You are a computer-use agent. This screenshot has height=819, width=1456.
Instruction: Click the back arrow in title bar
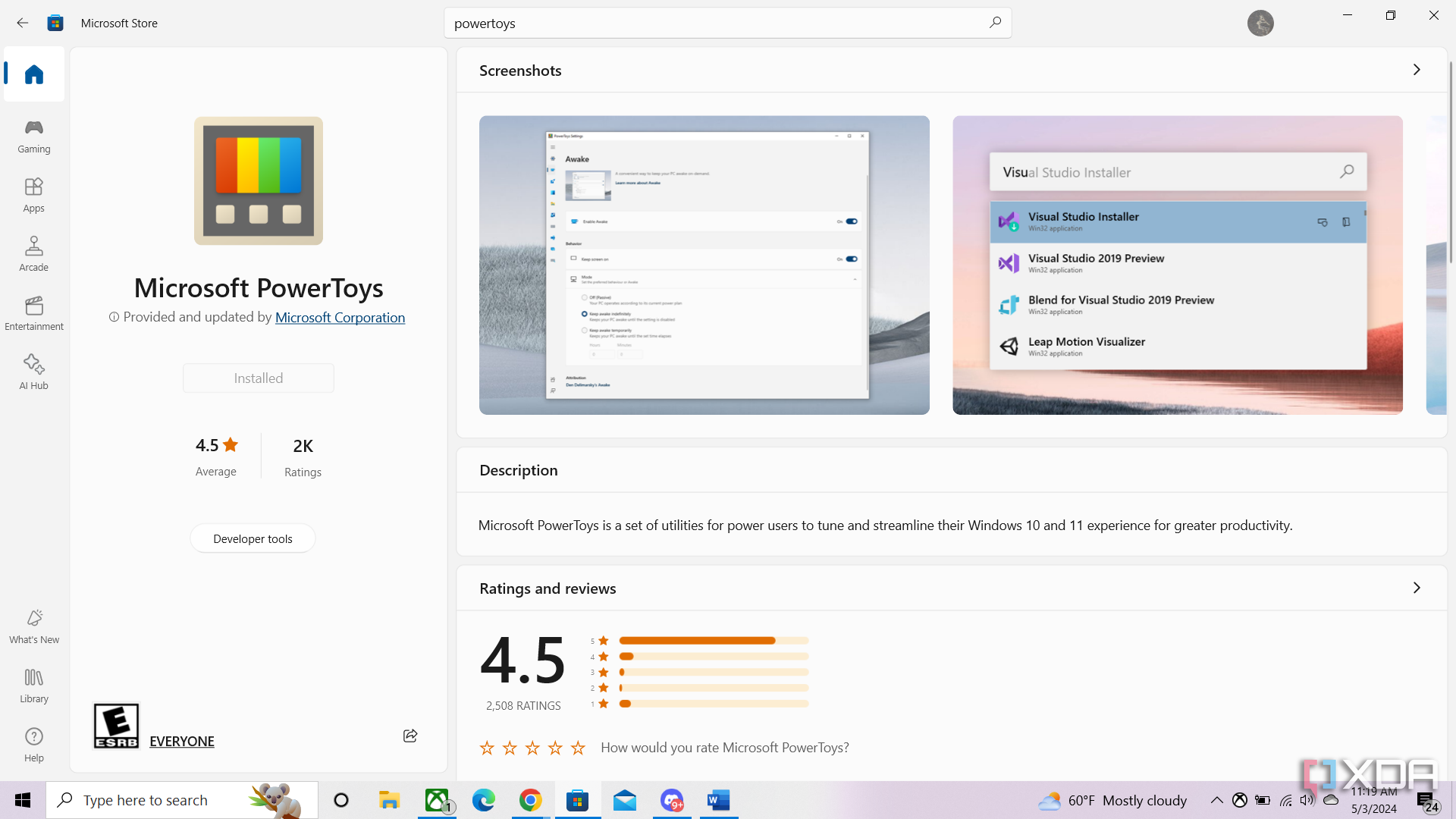point(23,23)
